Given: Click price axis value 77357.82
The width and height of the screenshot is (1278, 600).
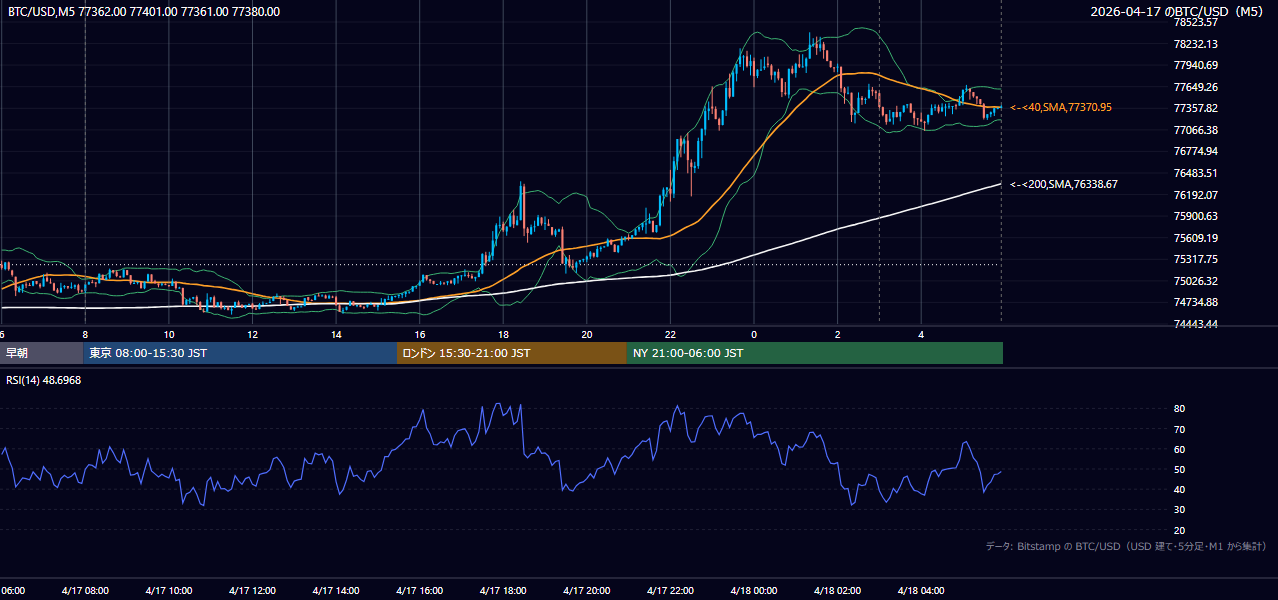Looking at the screenshot, I should [1195, 108].
